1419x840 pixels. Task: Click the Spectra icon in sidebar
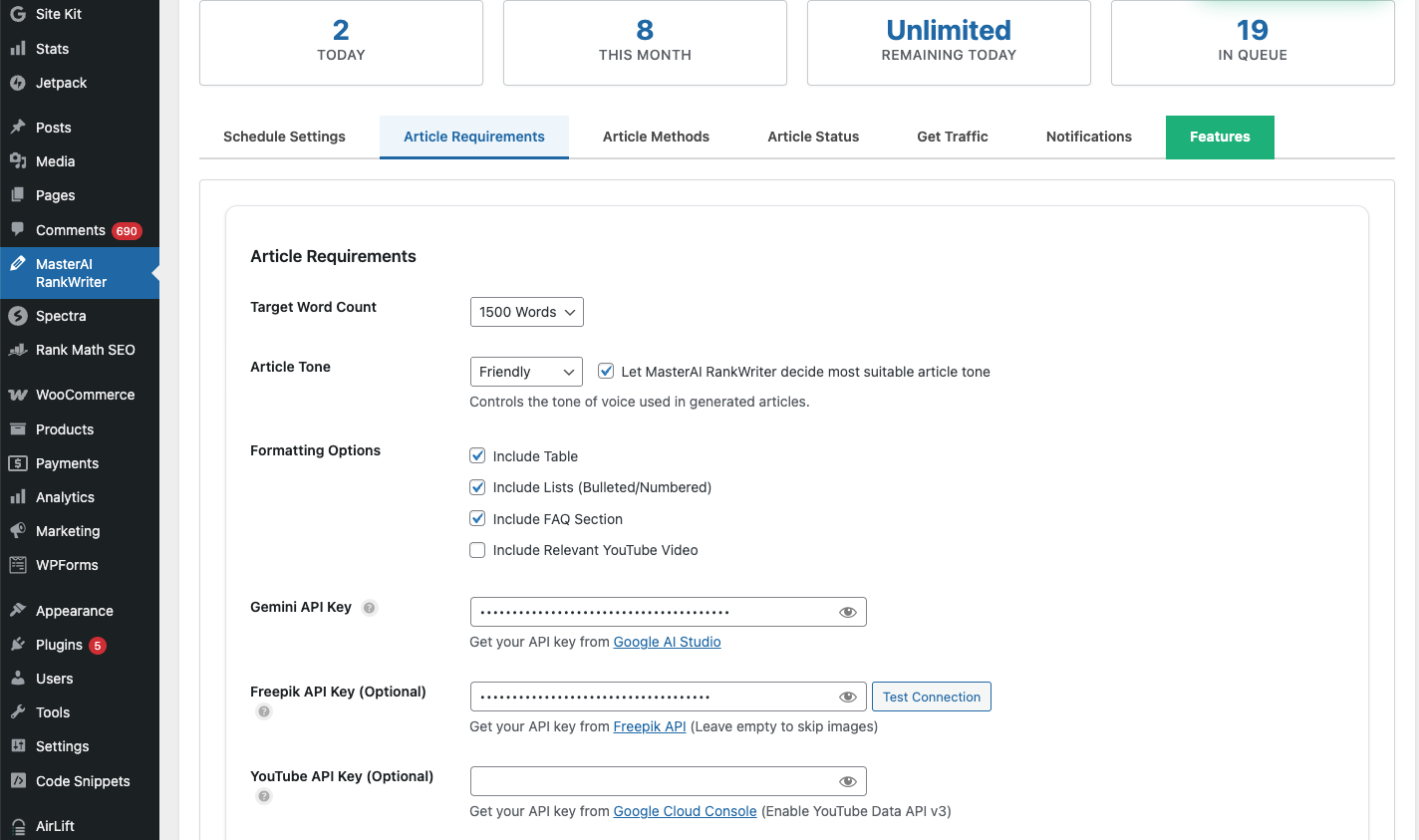[x=18, y=316]
